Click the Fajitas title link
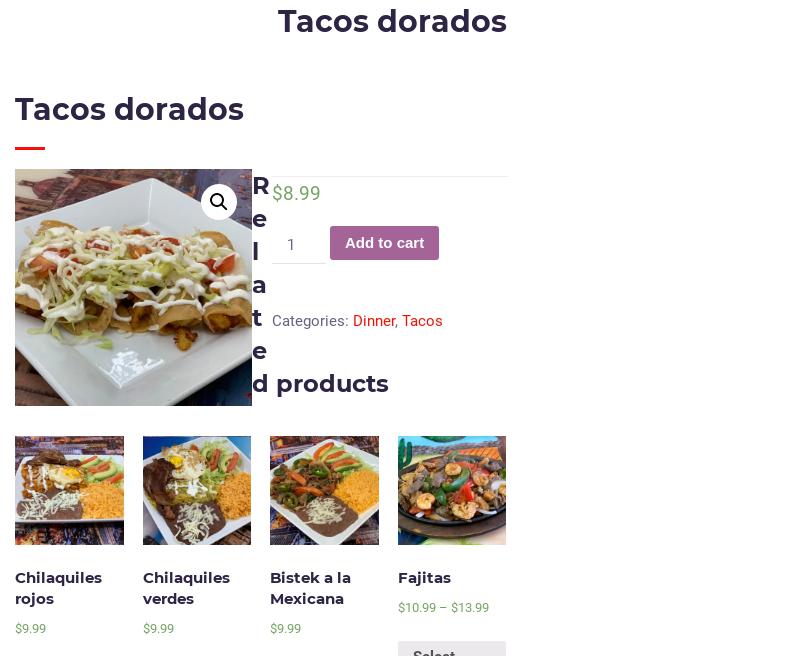785x656 pixels. coord(425,578)
